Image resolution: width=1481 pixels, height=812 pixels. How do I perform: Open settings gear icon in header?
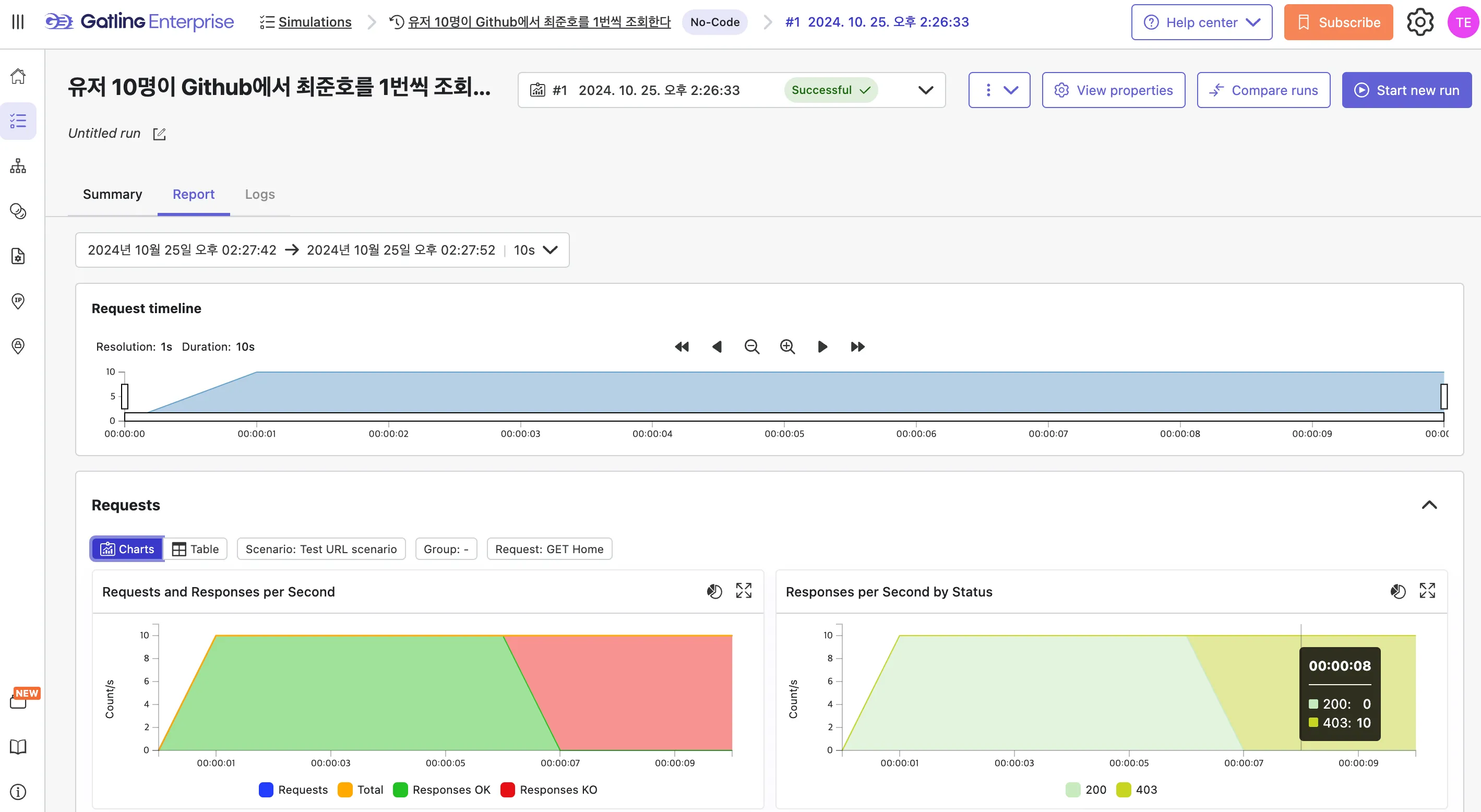1419,22
